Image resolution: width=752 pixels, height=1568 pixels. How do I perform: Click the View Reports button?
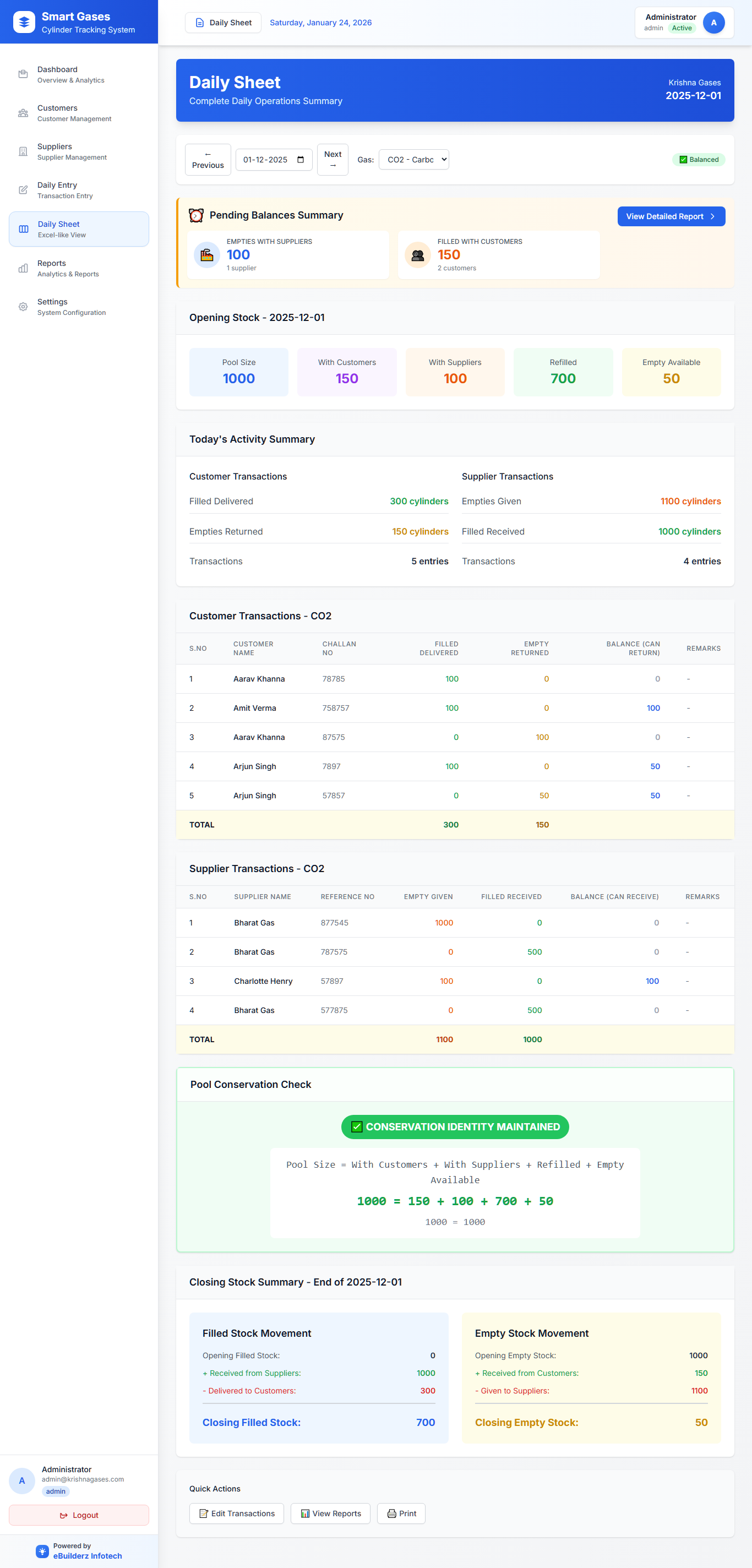point(330,1513)
